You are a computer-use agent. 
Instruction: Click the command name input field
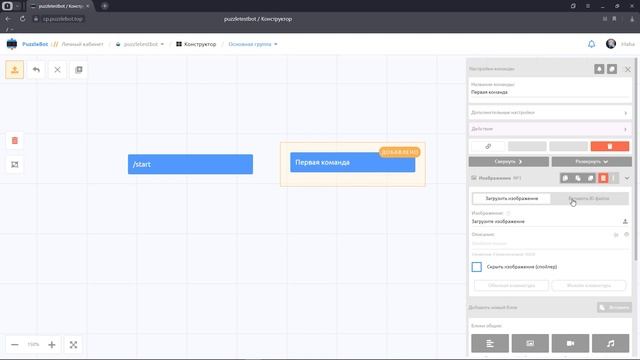point(550,92)
